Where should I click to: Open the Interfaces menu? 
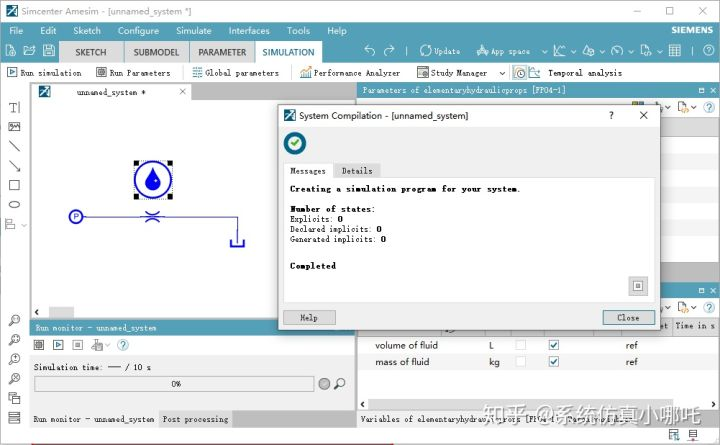click(x=249, y=31)
